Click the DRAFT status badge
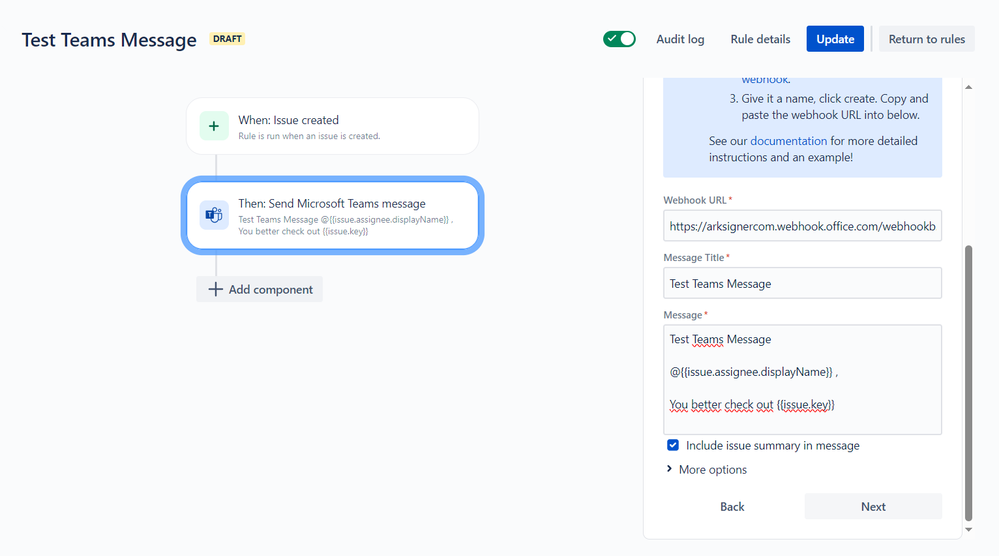 coord(227,39)
